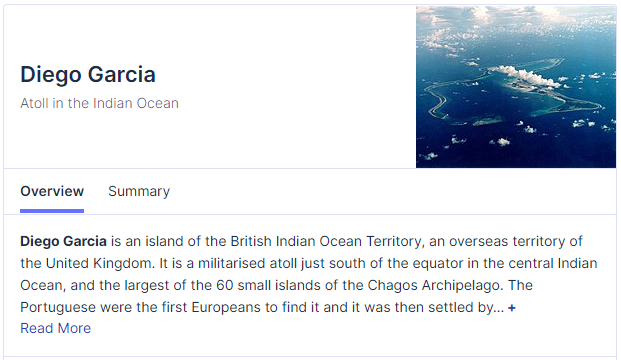Screen dimensions: 621x360
Task: Click "British Indian Ocean Territory" in the paragraph
Action: (326, 241)
